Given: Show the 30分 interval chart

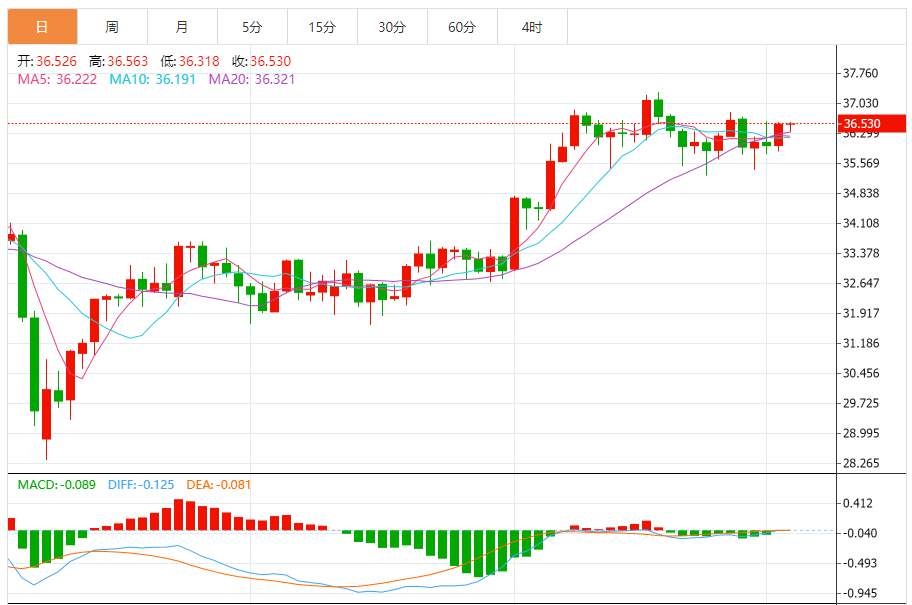Looking at the screenshot, I should click(x=392, y=27).
